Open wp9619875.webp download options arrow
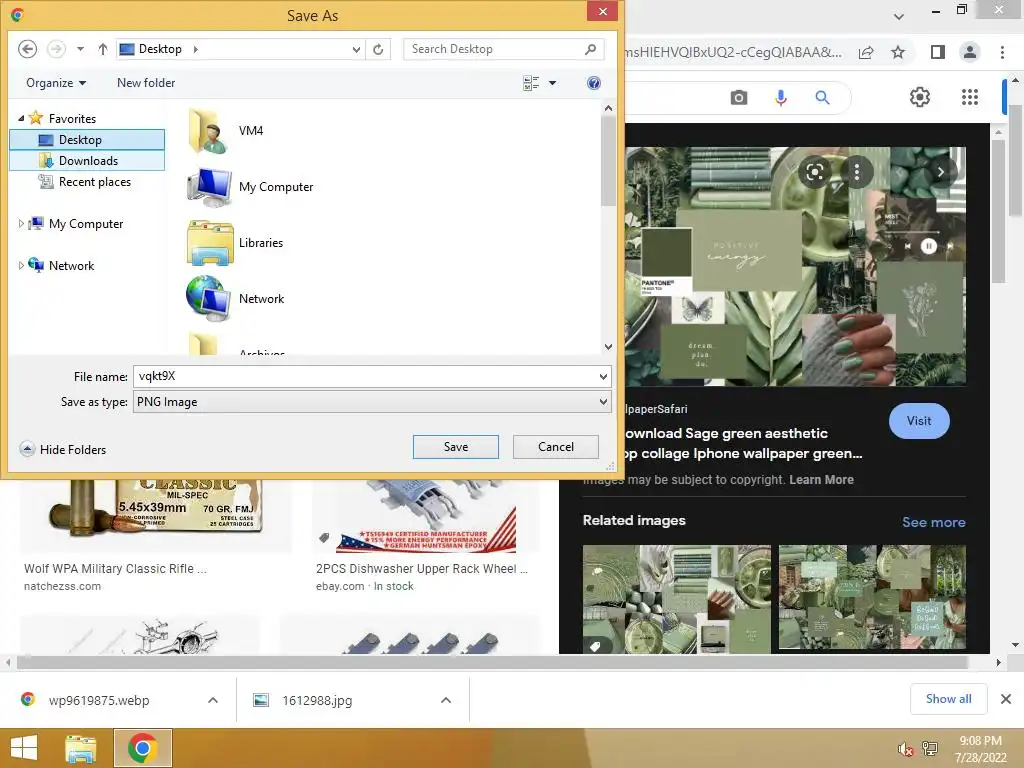1024x768 pixels. pyautogui.click(x=213, y=700)
